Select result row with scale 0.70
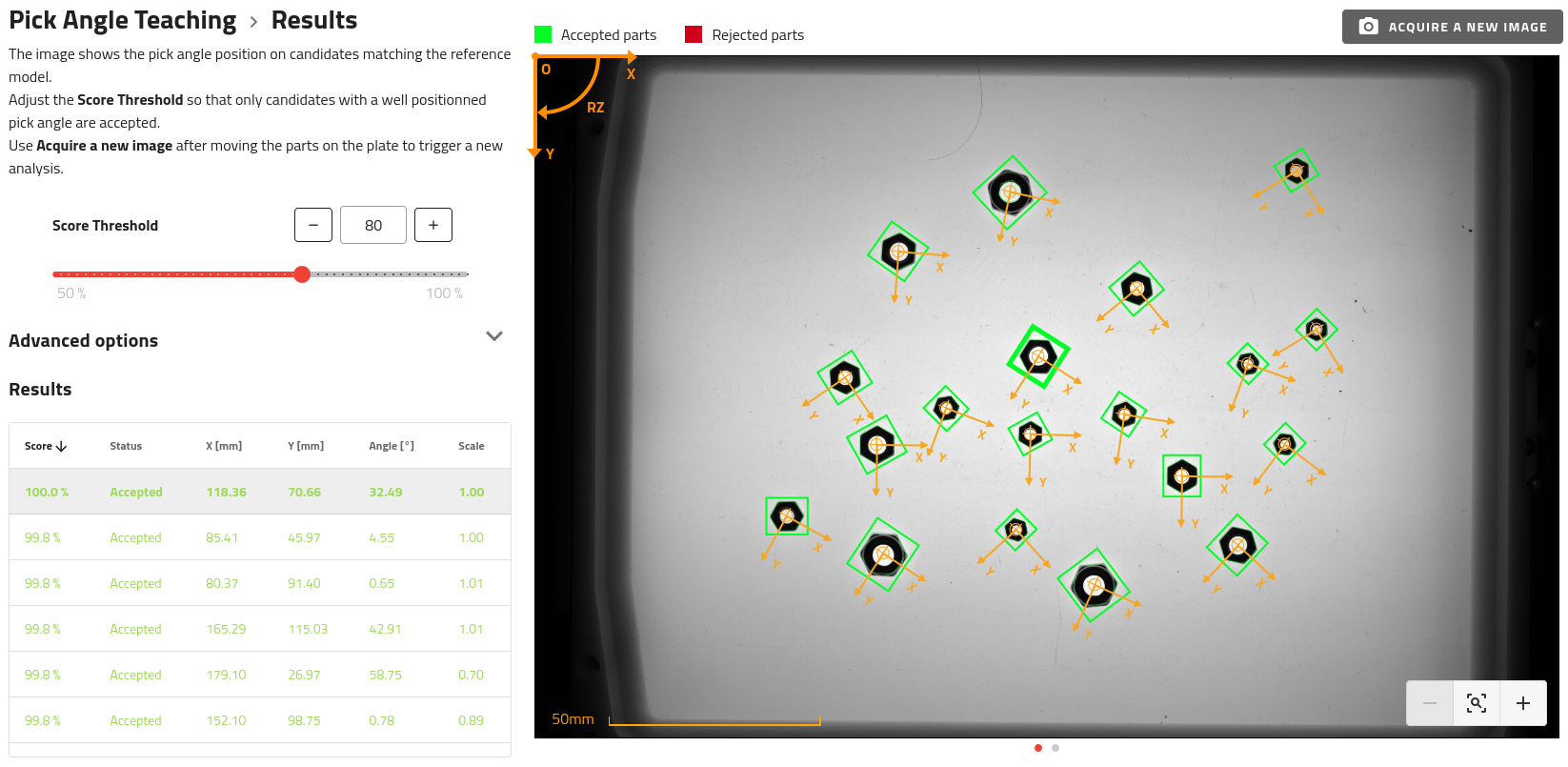The width and height of the screenshot is (1568, 767). (x=259, y=675)
